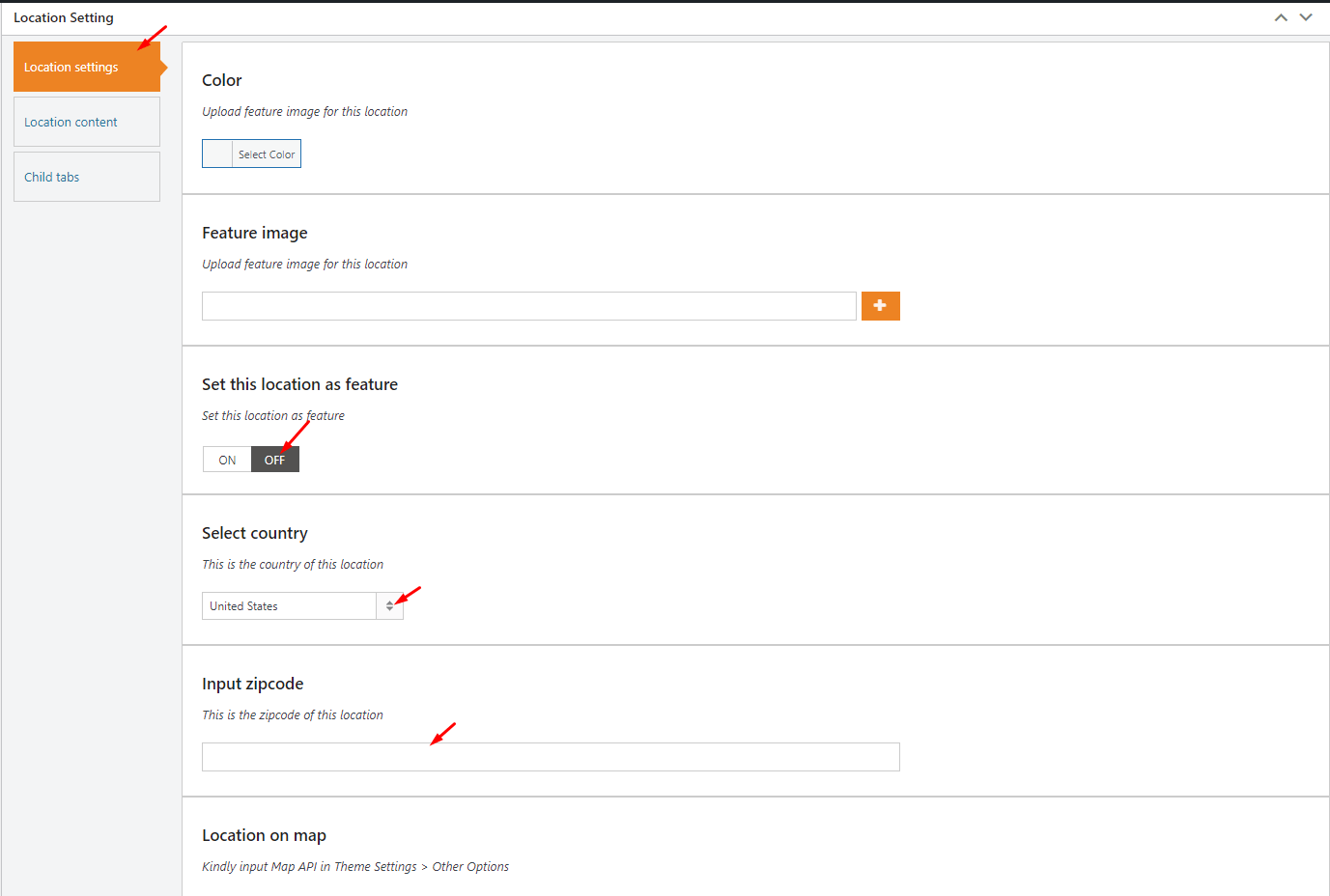
Task: Click the Input zipcode heading
Action: 253,684
